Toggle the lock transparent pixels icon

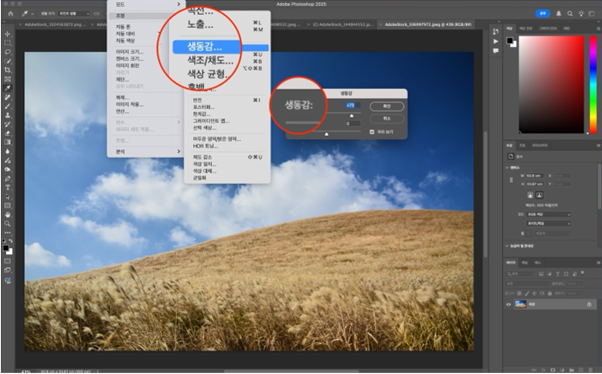click(519, 293)
